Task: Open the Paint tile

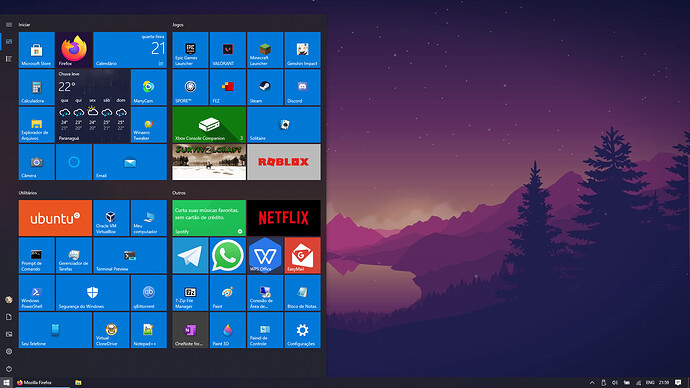Action: [x=228, y=293]
